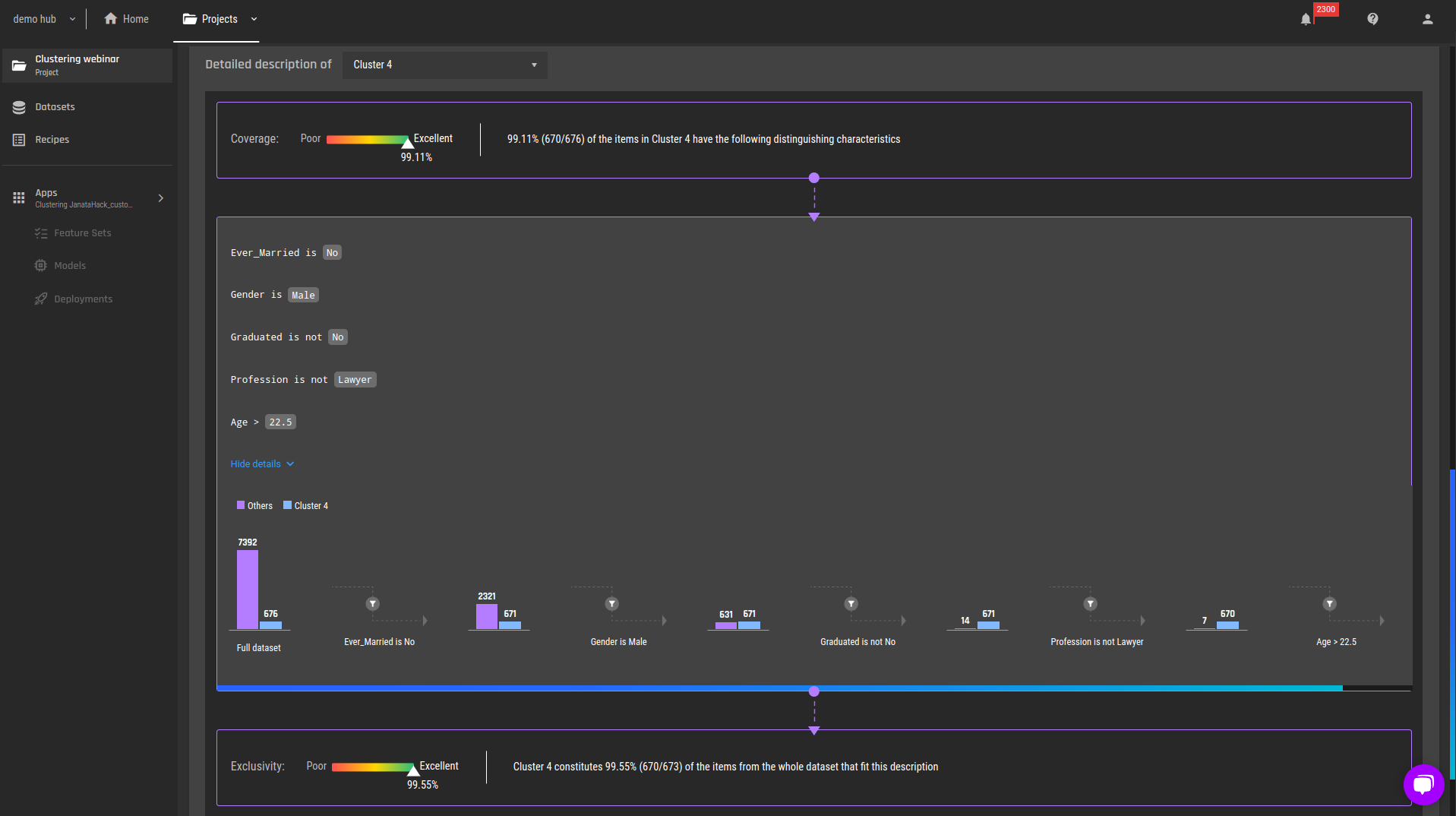The width and height of the screenshot is (1456, 816).
Task: Click the Coverage quality gradient bar
Action: [368, 139]
